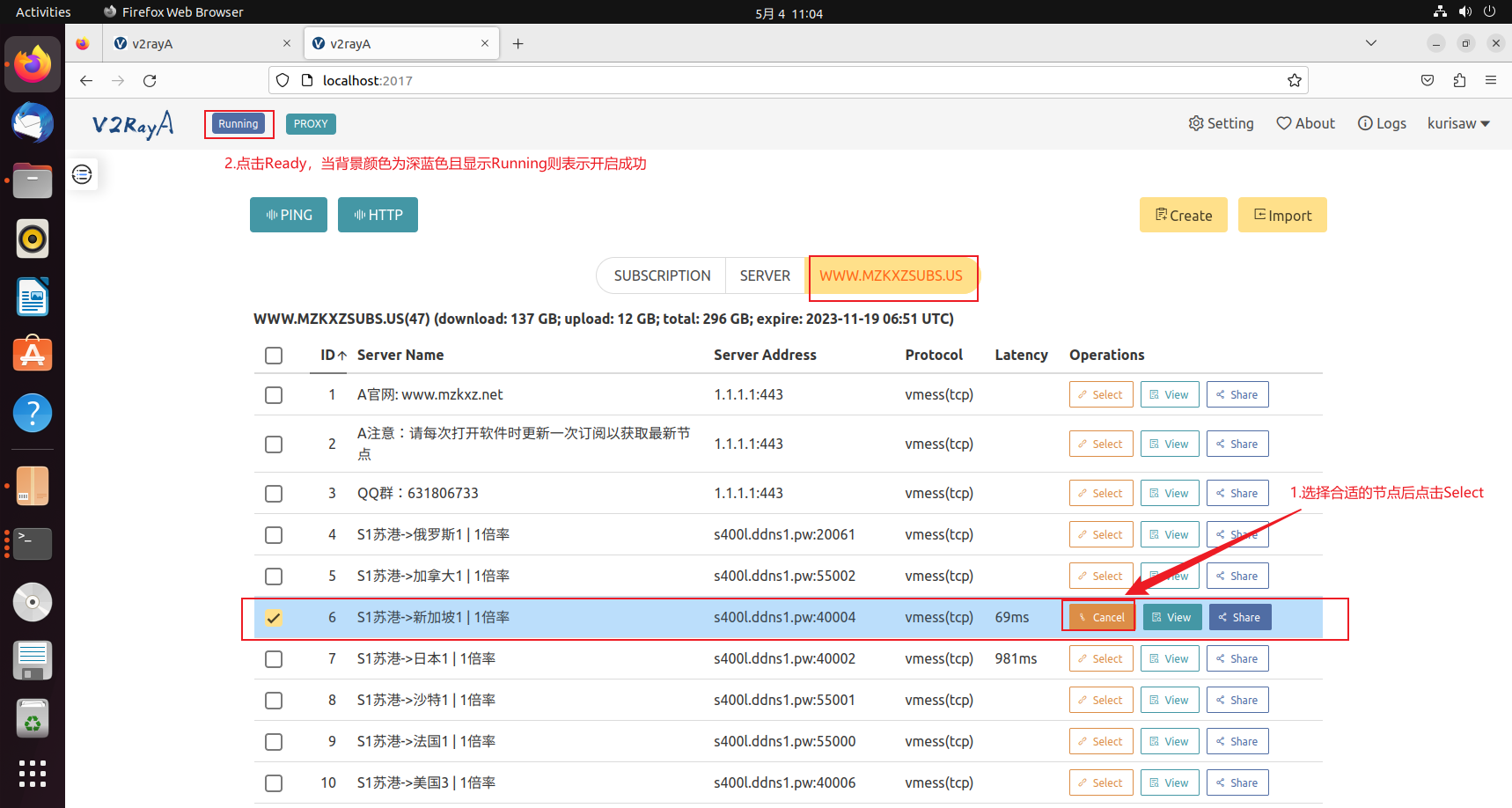Sort by Latency column header

1021,356
